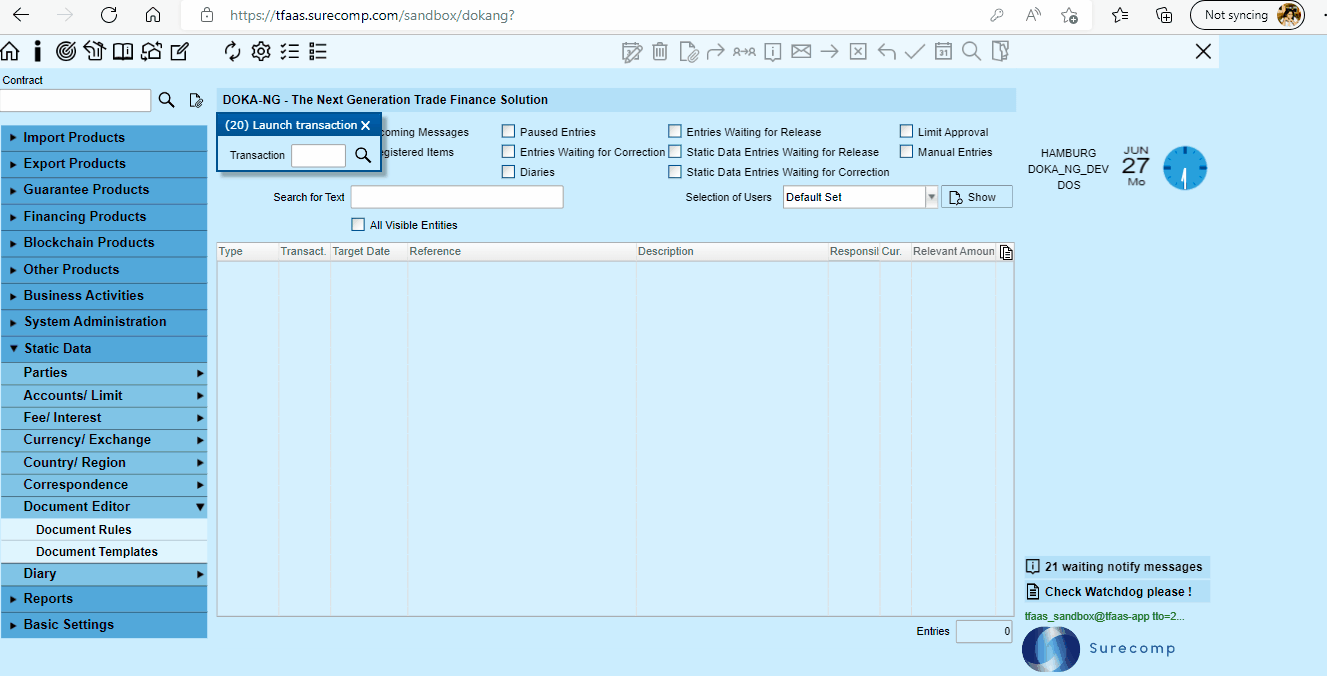Open the Currency/ Exchange submenu
The image size is (1327, 676).
pyautogui.click(x=104, y=440)
